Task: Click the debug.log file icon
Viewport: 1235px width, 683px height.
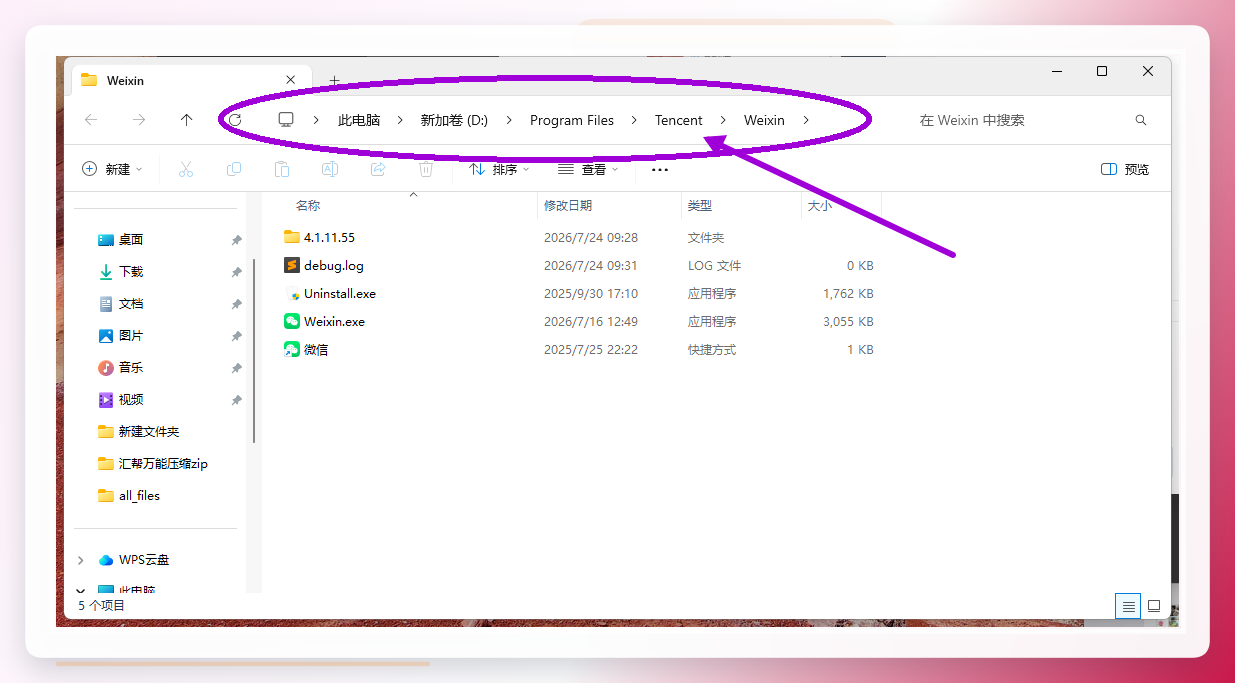Action: [x=292, y=266]
